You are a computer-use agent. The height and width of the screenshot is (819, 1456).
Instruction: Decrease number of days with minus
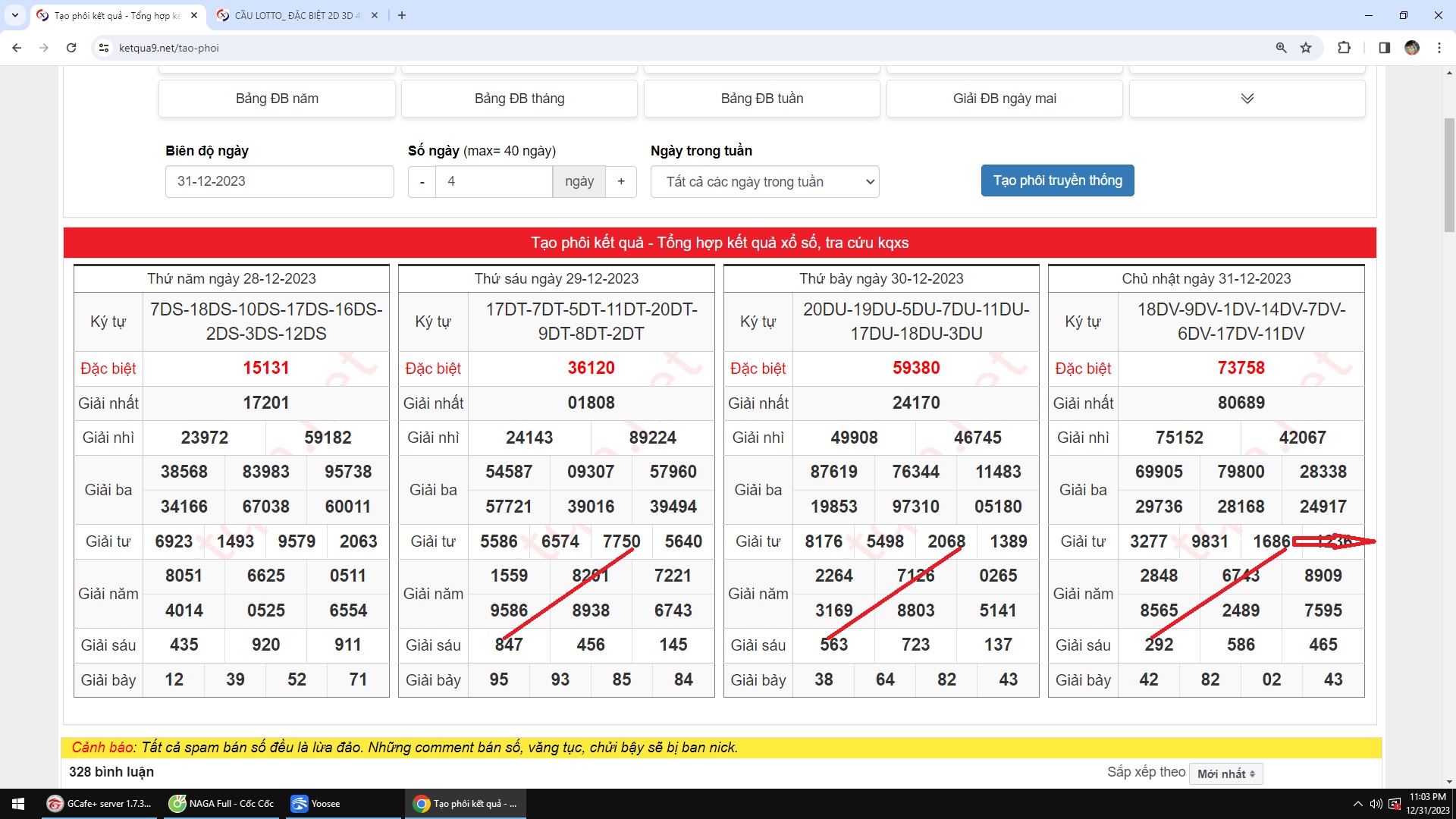tap(422, 182)
